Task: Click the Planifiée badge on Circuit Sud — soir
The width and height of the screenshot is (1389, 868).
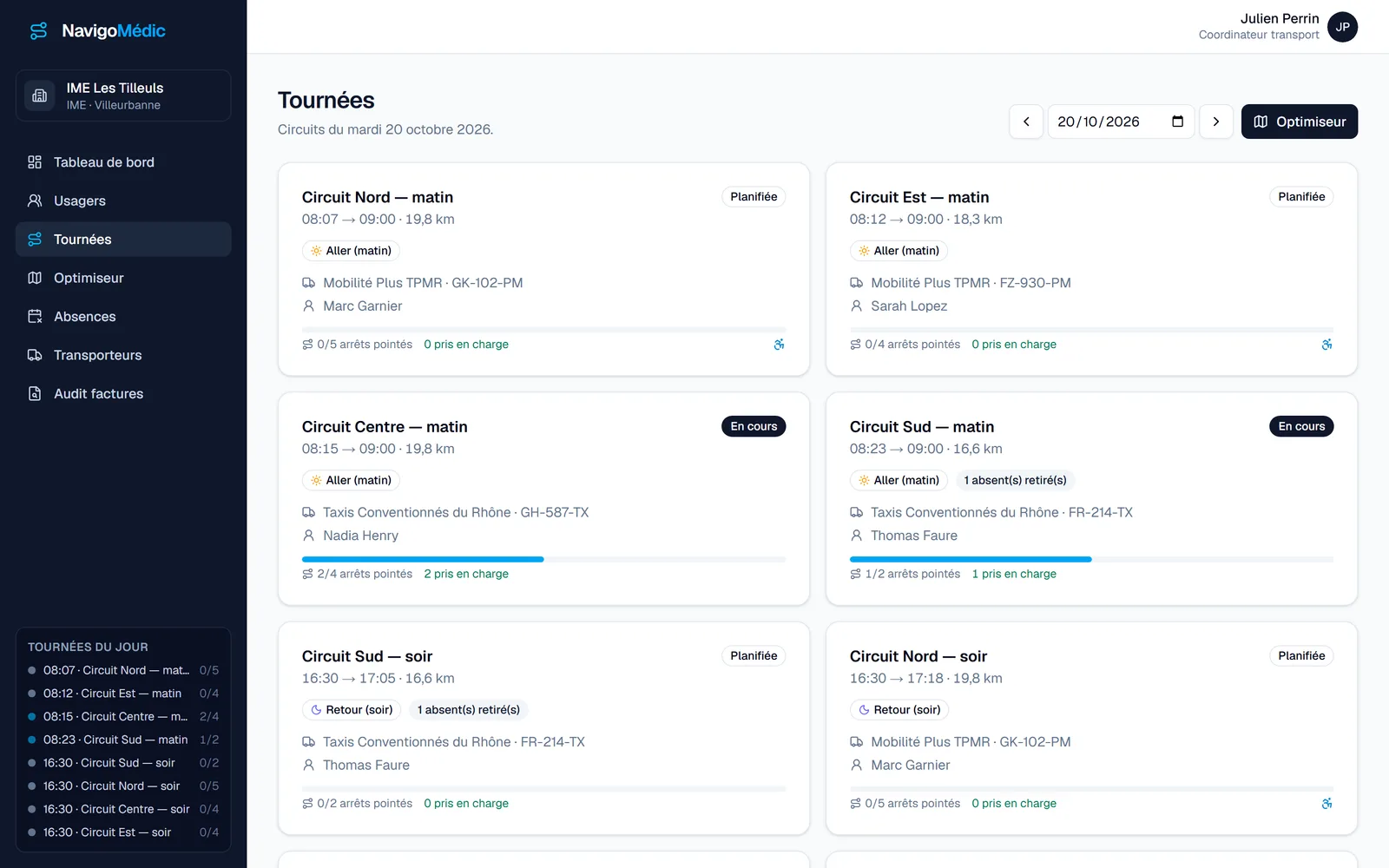Action: pos(754,656)
